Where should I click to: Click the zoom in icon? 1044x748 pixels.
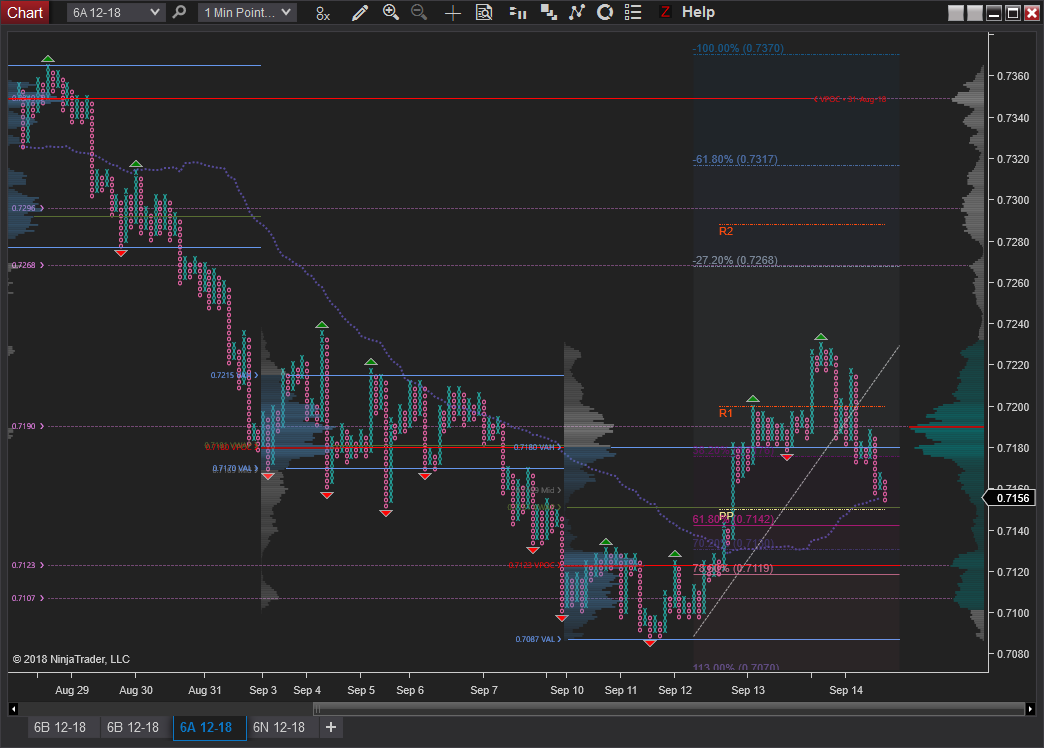[391, 12]
